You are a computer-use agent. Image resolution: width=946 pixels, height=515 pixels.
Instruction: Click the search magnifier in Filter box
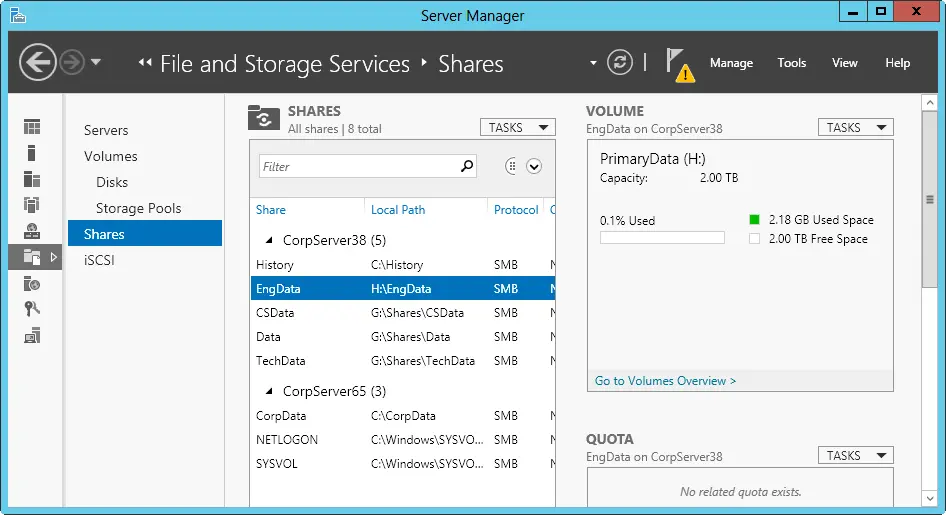[x=467, y=166]
